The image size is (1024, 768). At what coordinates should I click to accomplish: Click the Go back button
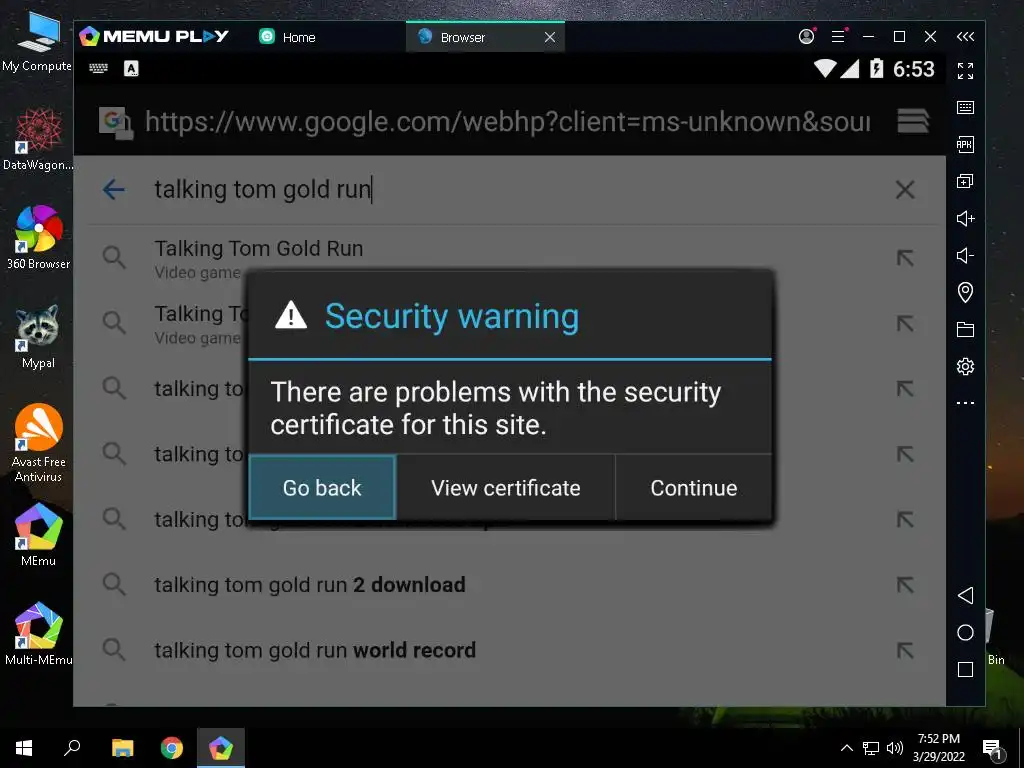tap(322, 488)
